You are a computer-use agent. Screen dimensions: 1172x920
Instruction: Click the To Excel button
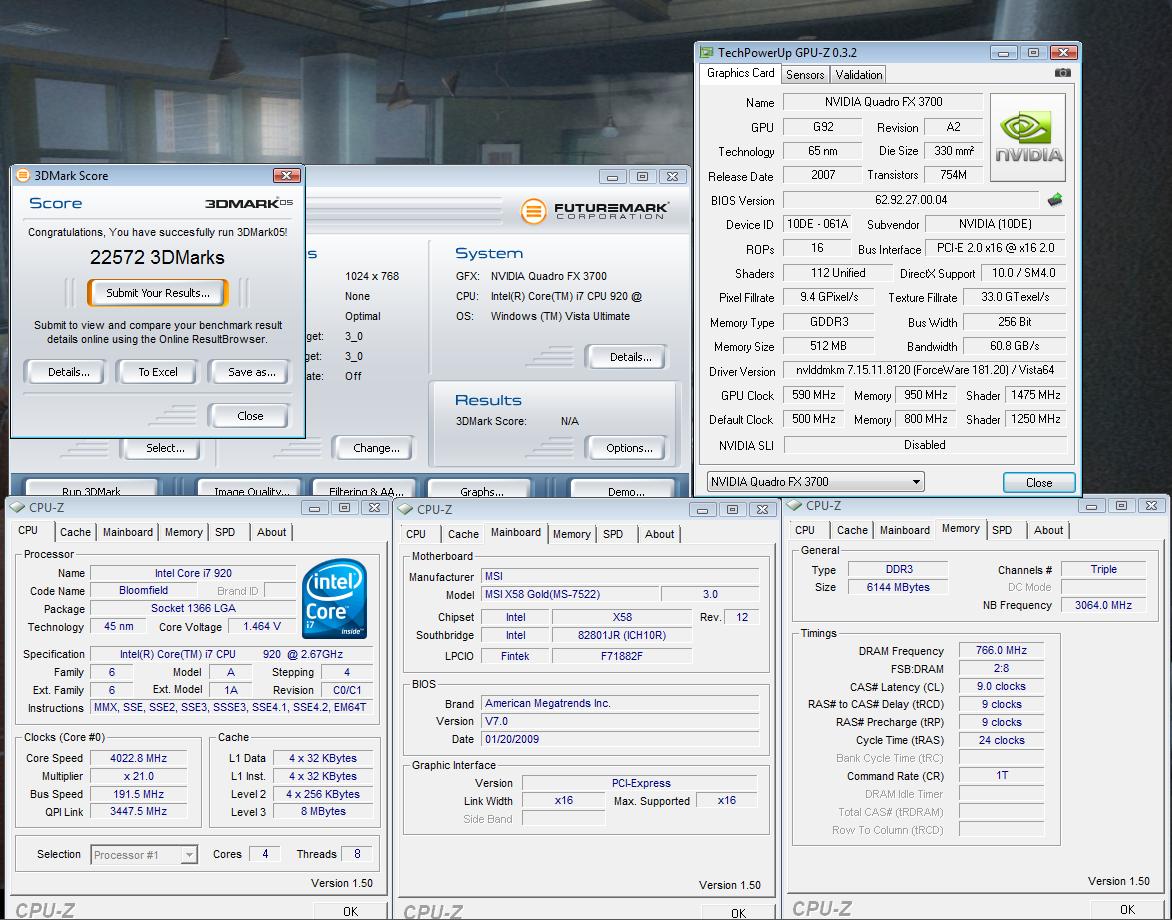158,372
